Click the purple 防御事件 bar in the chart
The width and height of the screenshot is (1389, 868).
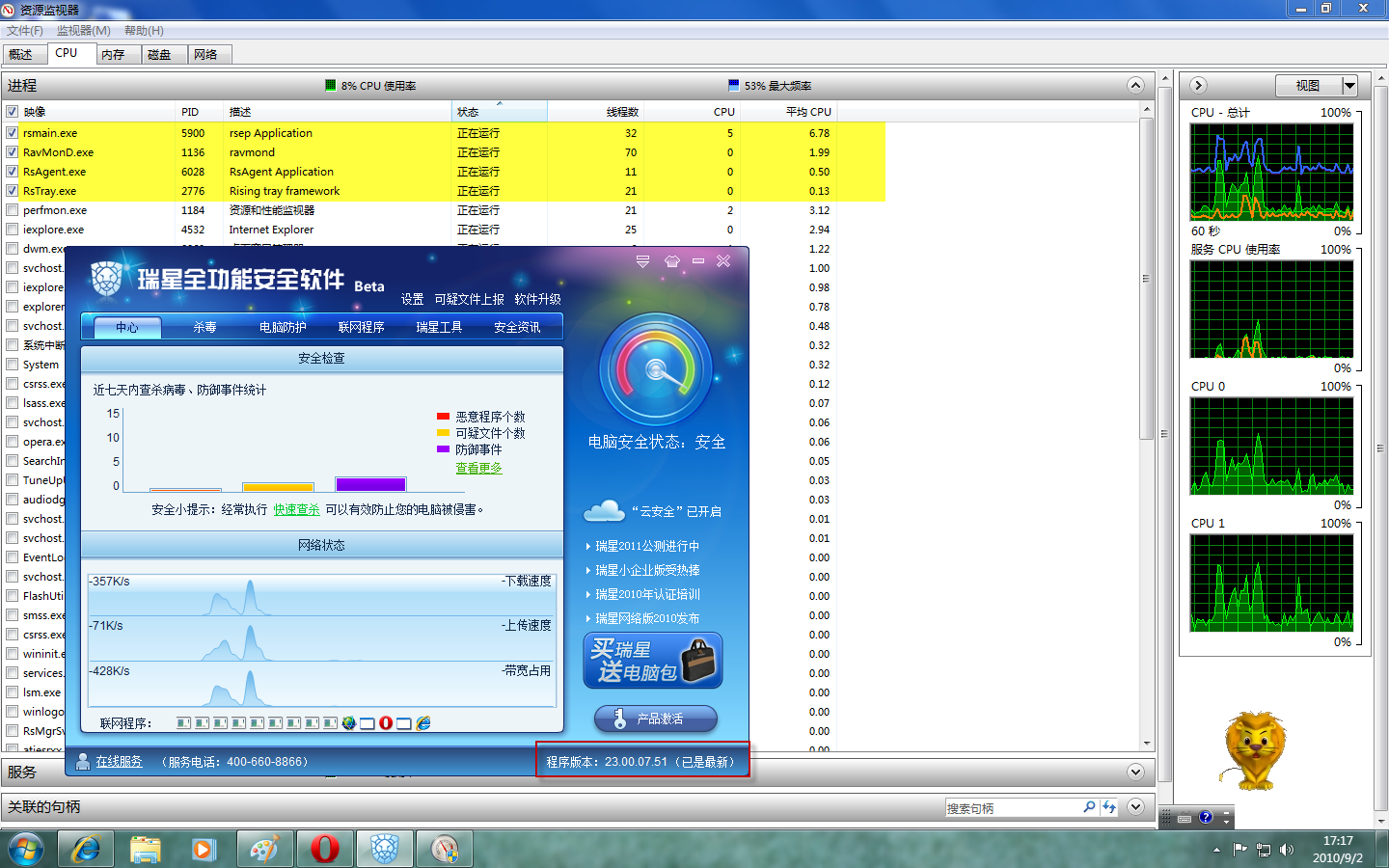click(x=371, y=484)
